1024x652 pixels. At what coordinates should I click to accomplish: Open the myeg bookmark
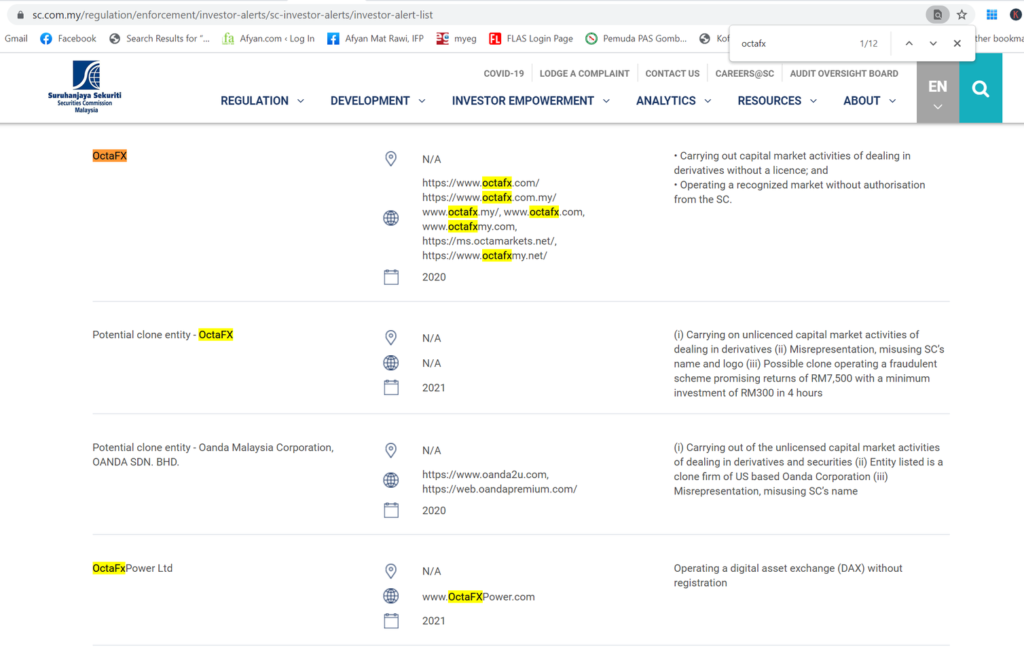456,39
